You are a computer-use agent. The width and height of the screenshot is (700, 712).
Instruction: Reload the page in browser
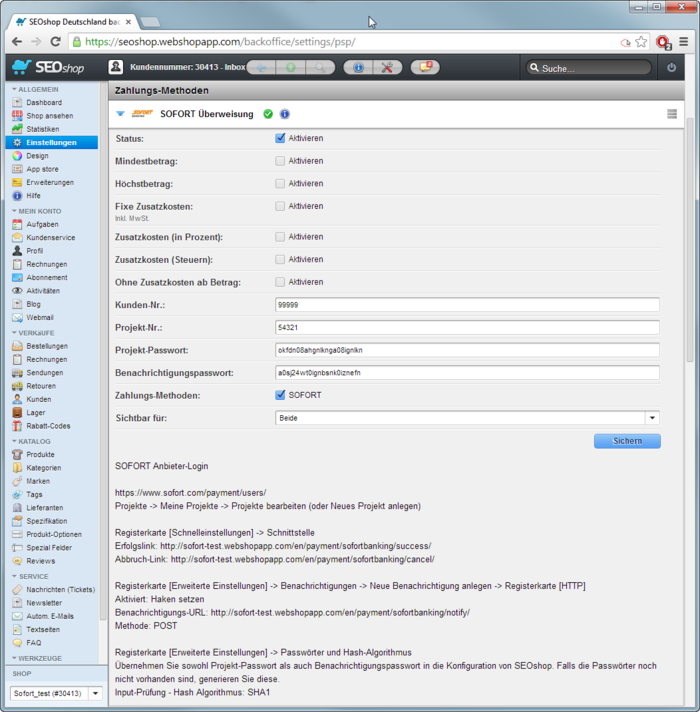[x=56, y=42]
